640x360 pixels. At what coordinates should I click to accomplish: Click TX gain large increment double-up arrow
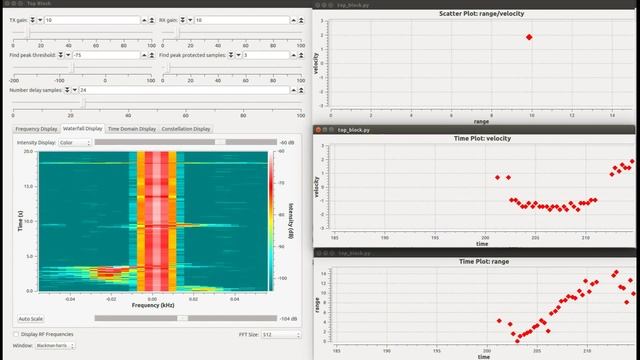pos(151,20)
